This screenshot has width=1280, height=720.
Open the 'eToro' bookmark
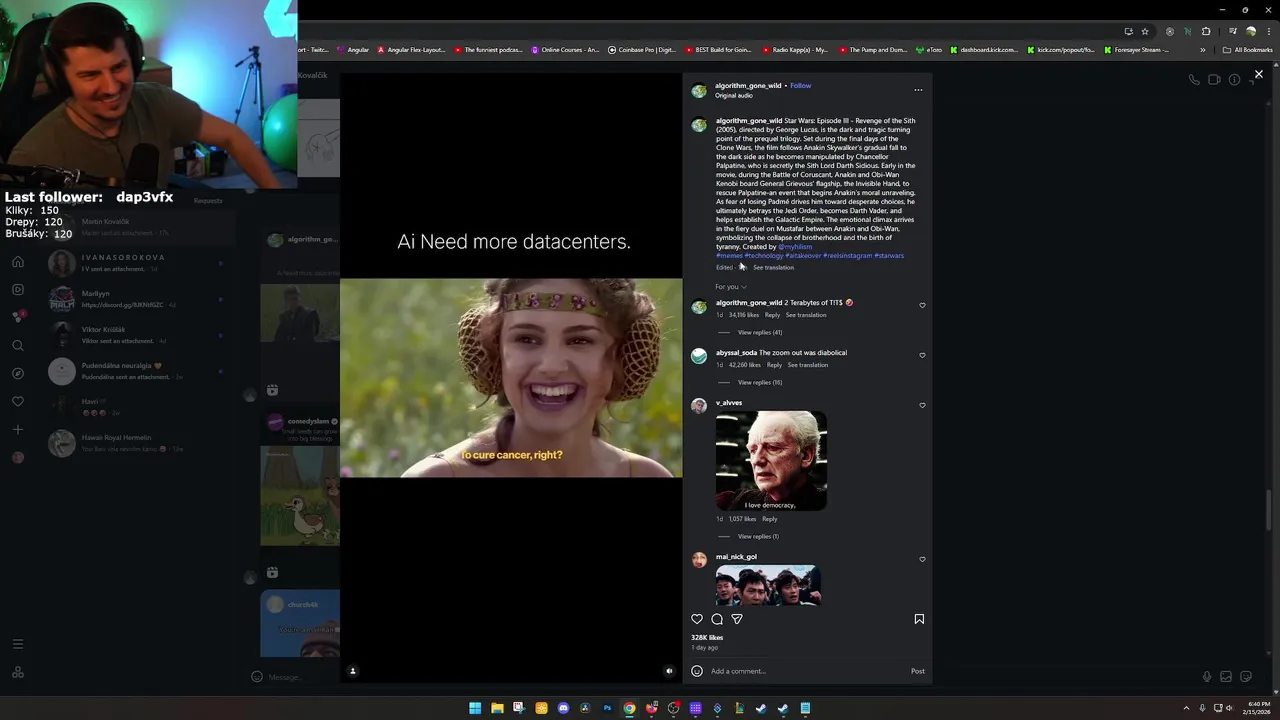[x=929, y=50]
